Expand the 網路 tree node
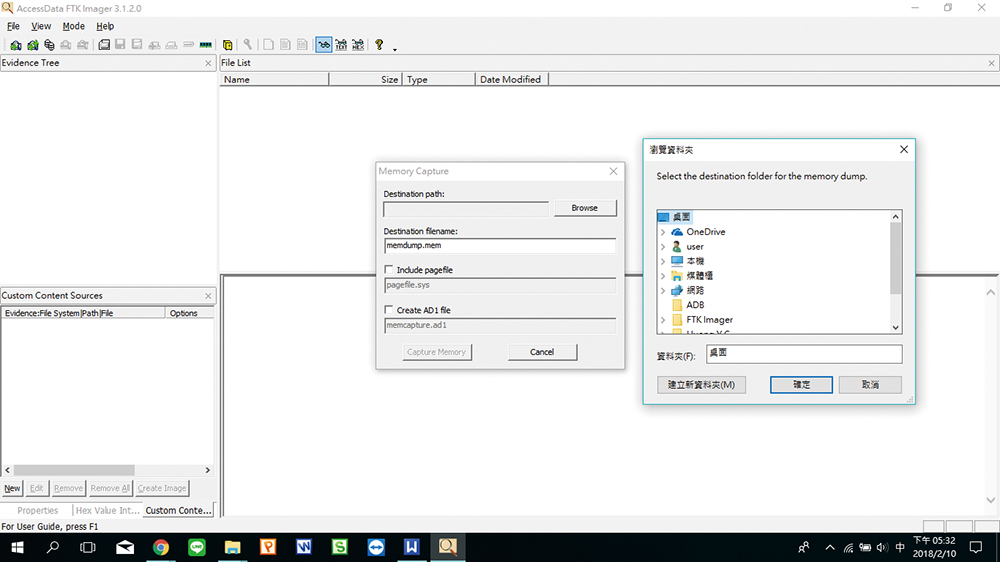 point(663,291)
